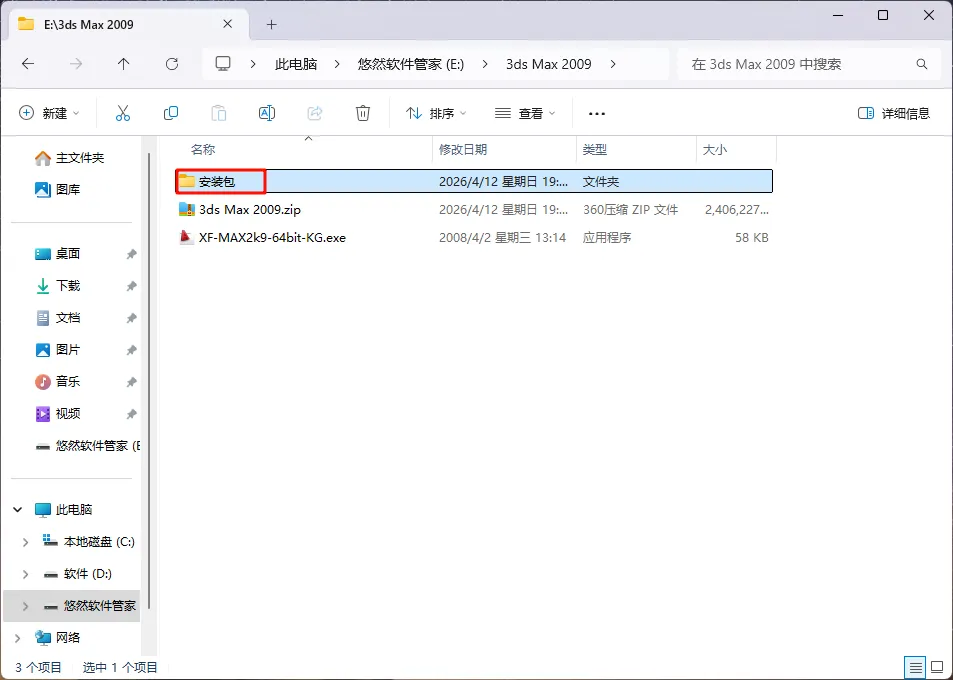Open 音乐 in quick access

tap(57, 382)
